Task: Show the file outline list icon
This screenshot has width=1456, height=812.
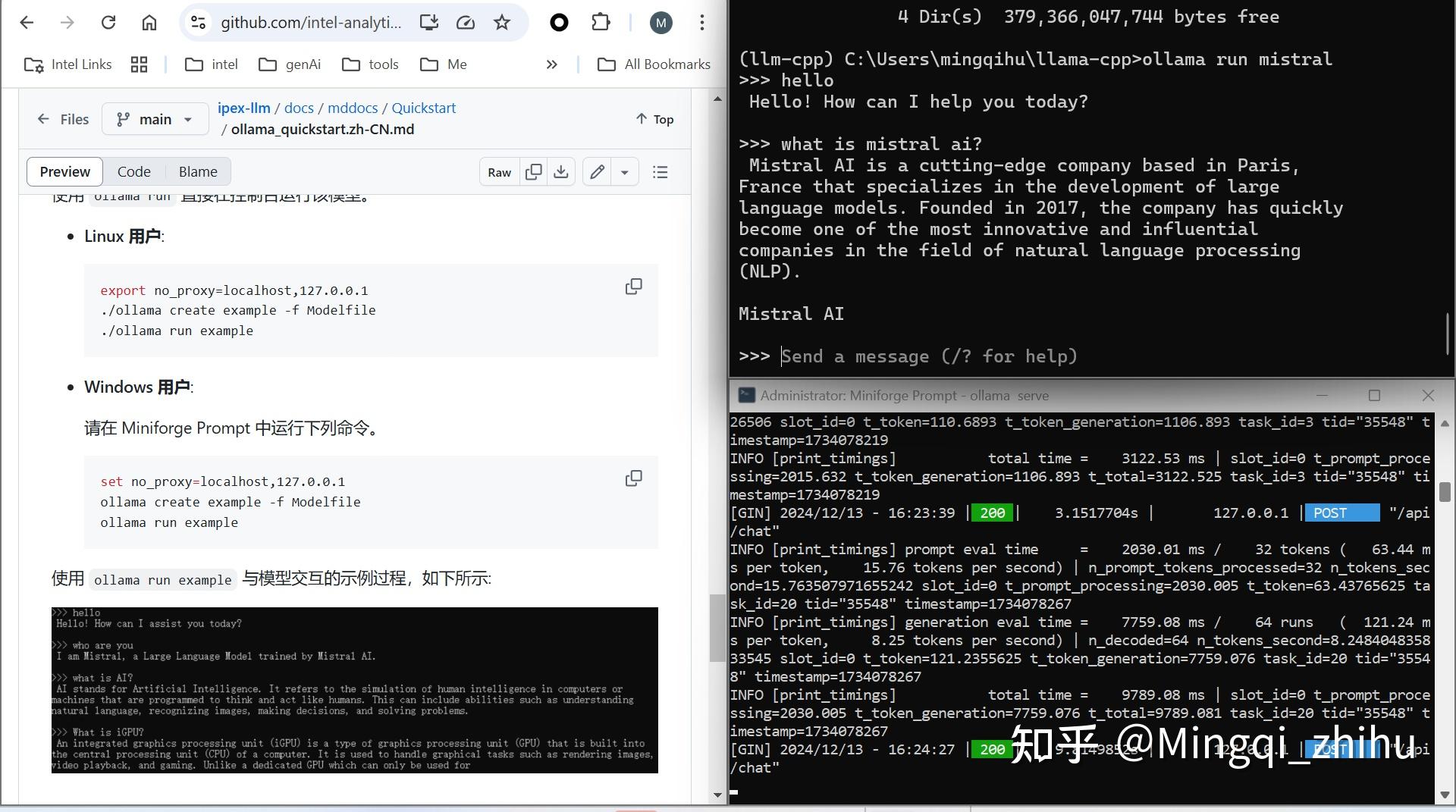Action: pos(661,172)
